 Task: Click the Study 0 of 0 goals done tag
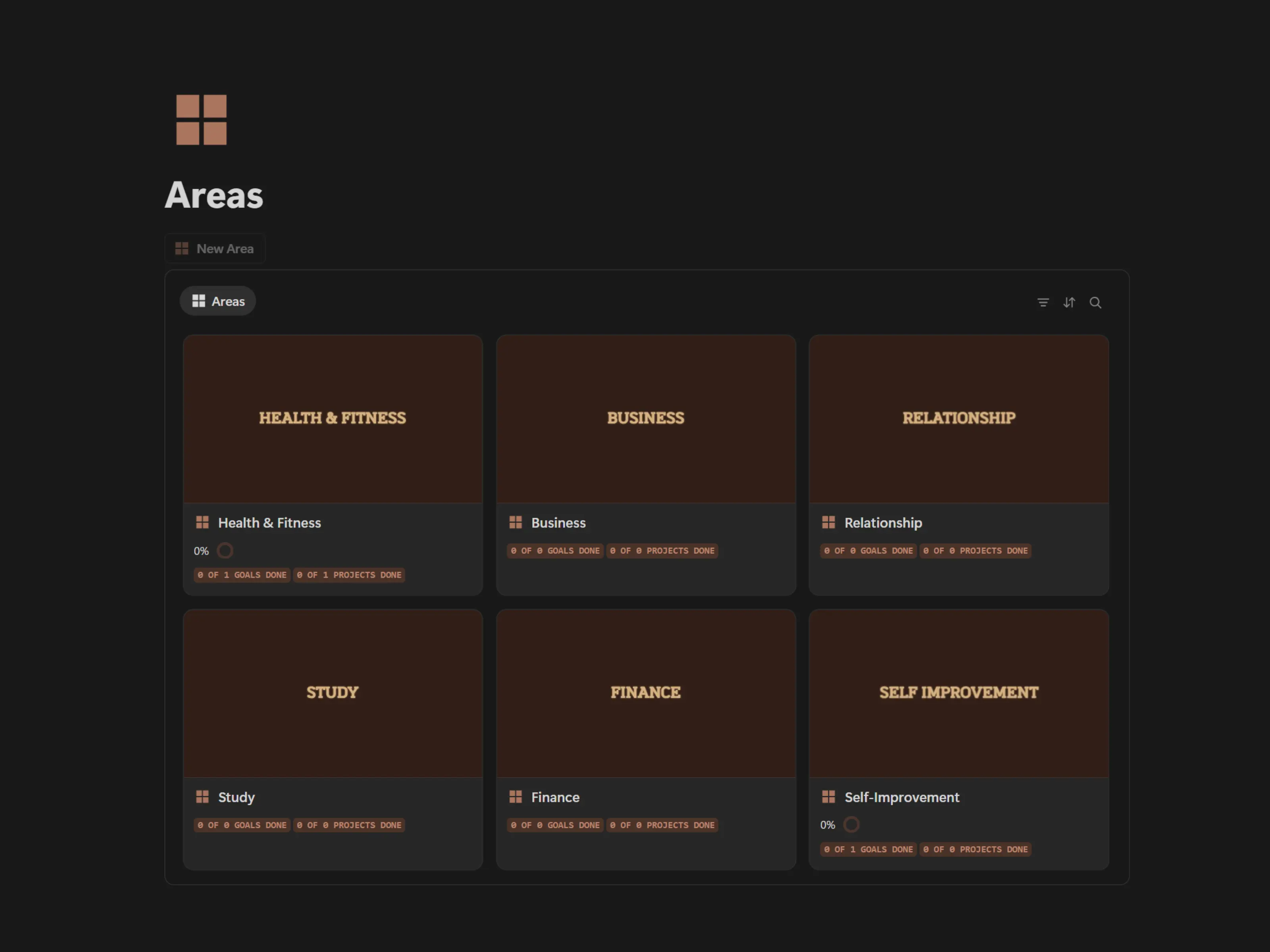pyautogui.click(x=242, y=825)
